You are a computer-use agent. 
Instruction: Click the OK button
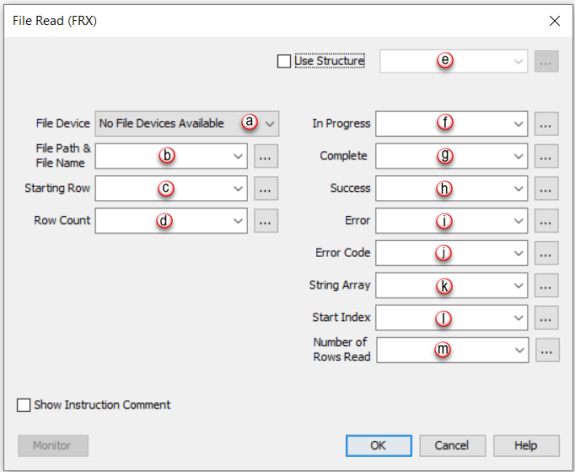[379, 446]
